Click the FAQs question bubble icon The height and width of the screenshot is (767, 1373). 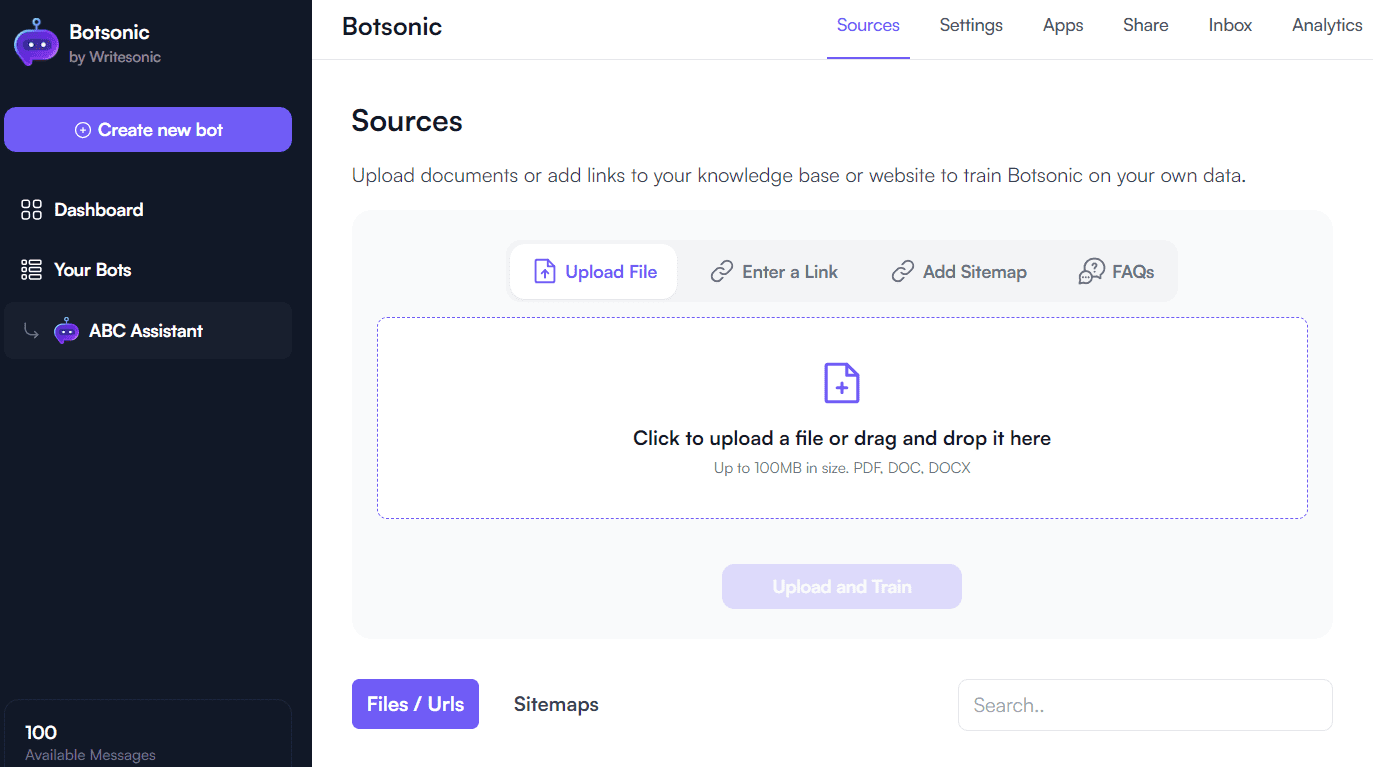click(x=1091, y=271)
